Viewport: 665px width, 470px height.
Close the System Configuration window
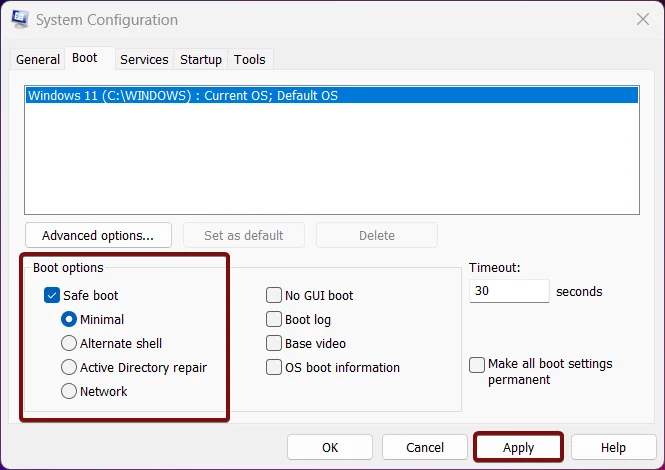(x=643, y=19)
